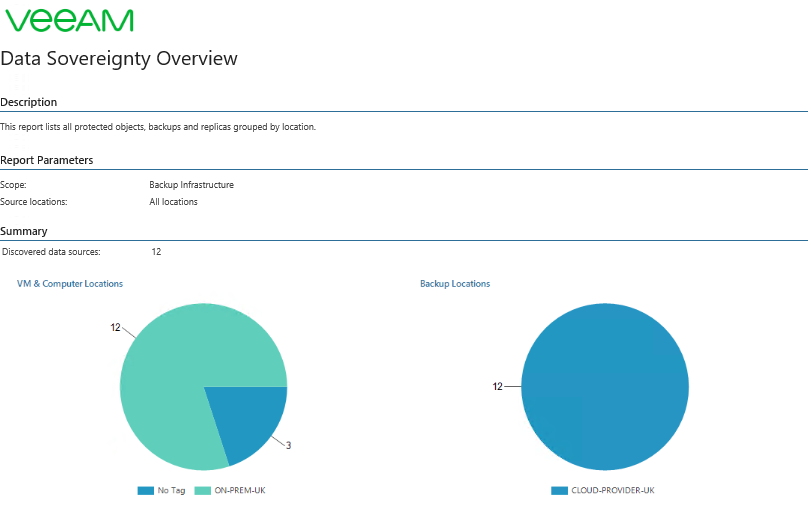
Task: Click the 3 data label on left pie
Action: pyautogui.click(x=289, y=445)
